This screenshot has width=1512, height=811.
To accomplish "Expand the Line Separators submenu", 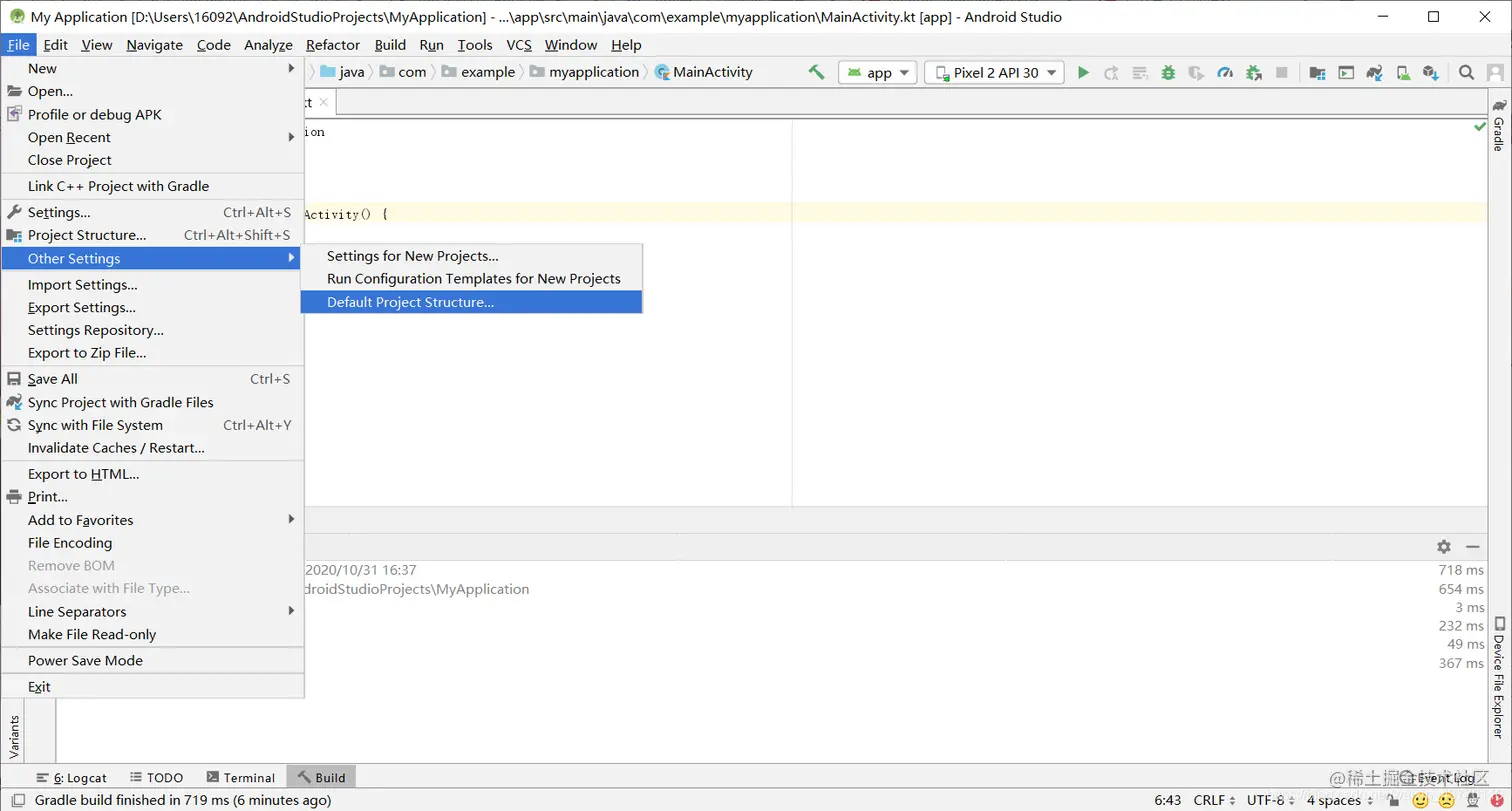I will click(x=151, y=611).
